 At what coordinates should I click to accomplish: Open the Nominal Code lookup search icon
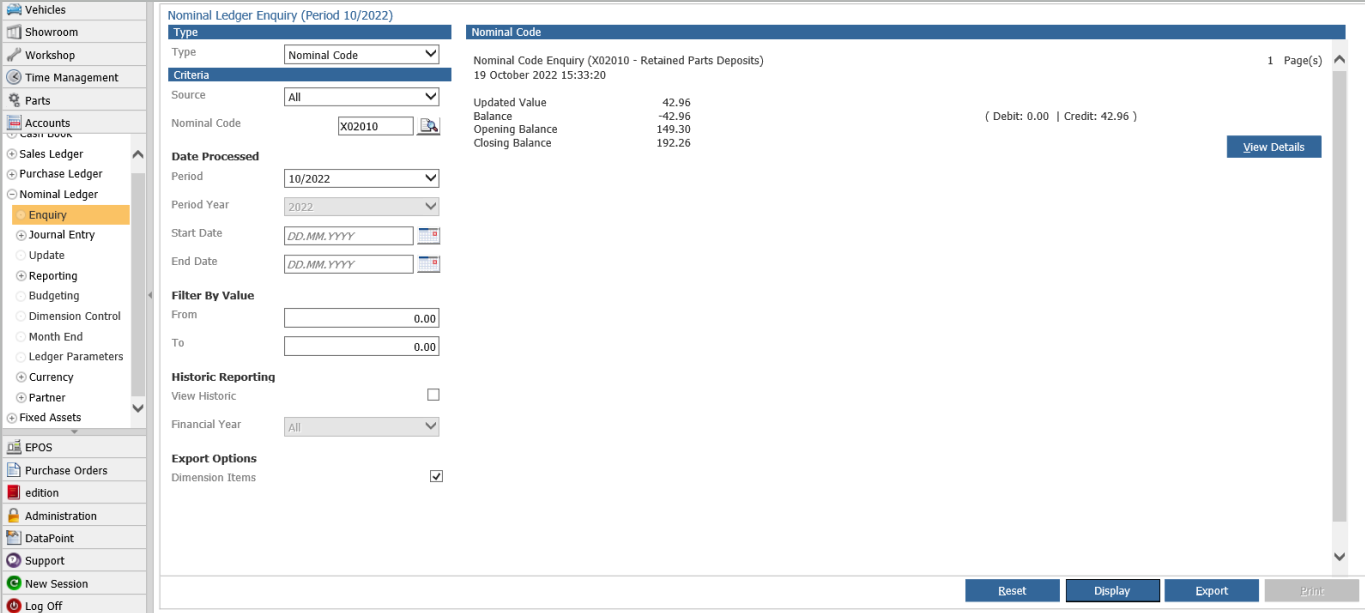point(429,126)
